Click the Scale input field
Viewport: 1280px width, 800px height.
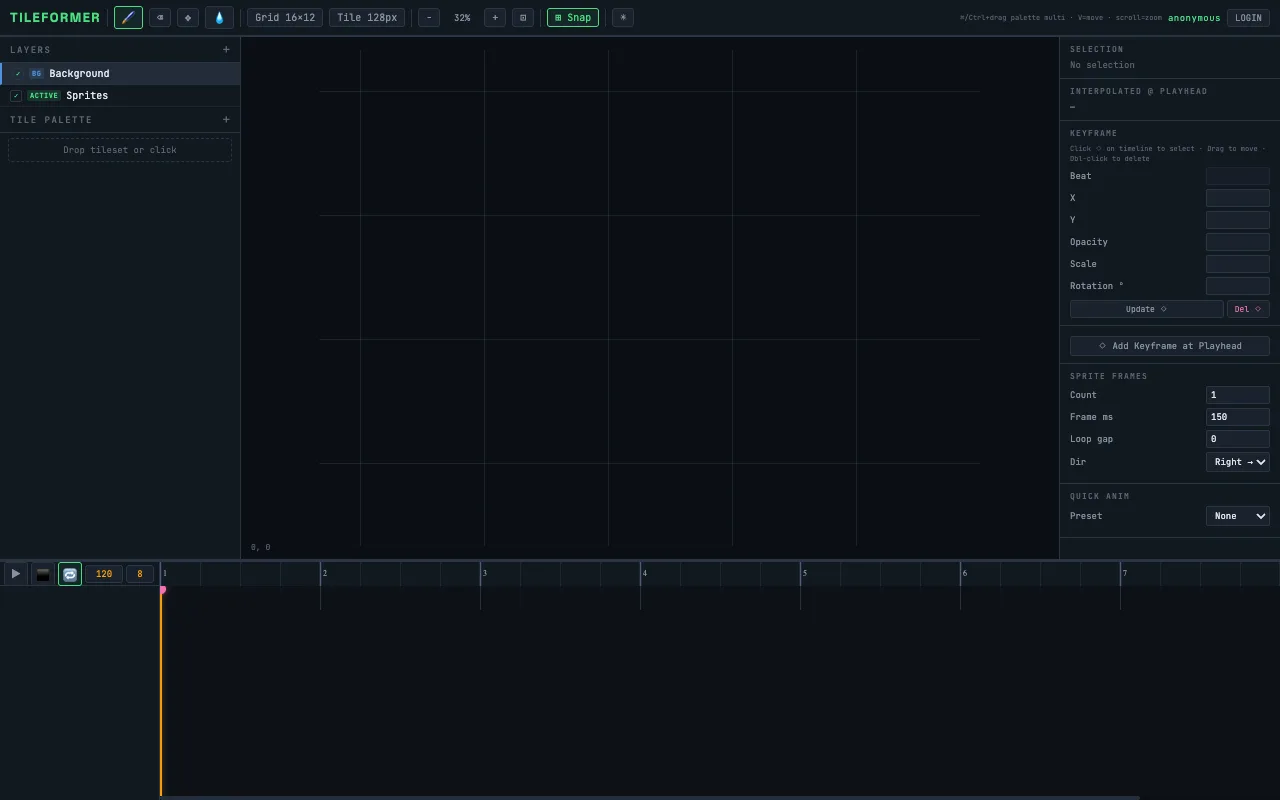click(x=1237, y=264)
